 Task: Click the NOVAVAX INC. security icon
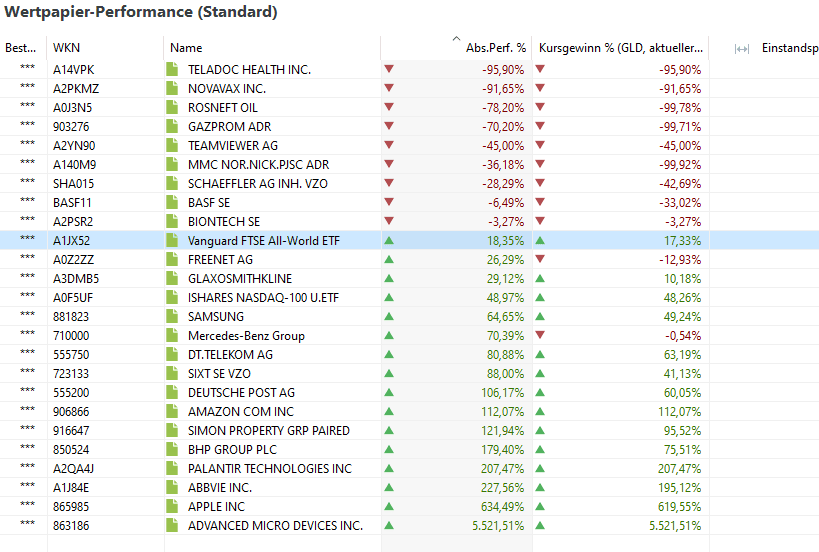tap(172, 88)
